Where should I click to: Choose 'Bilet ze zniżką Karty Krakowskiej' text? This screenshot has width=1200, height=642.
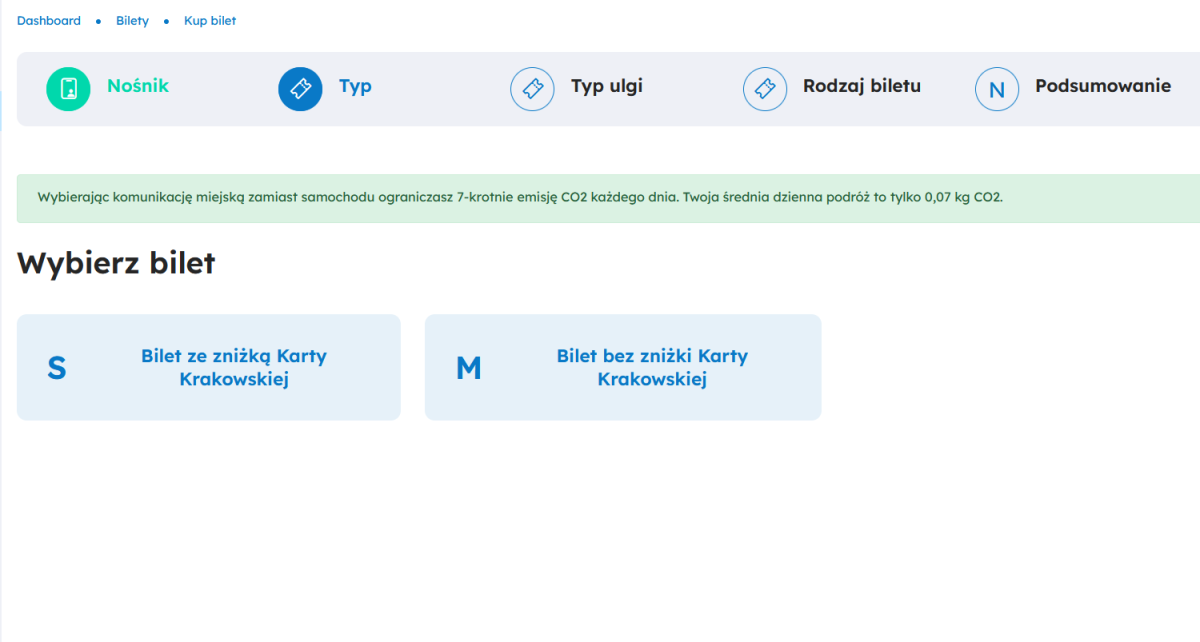234,368
